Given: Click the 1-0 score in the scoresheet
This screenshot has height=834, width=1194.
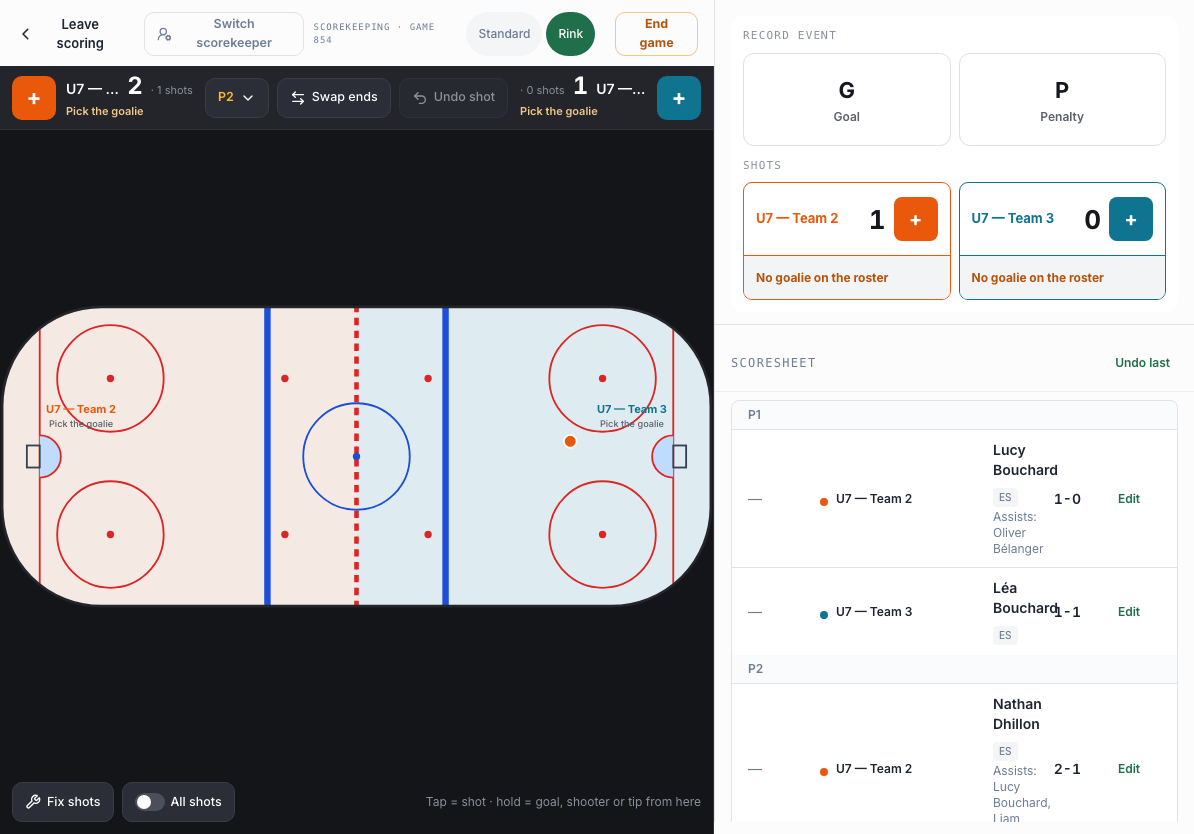Looking at the screenshot, I should [x=1067, y=499].
